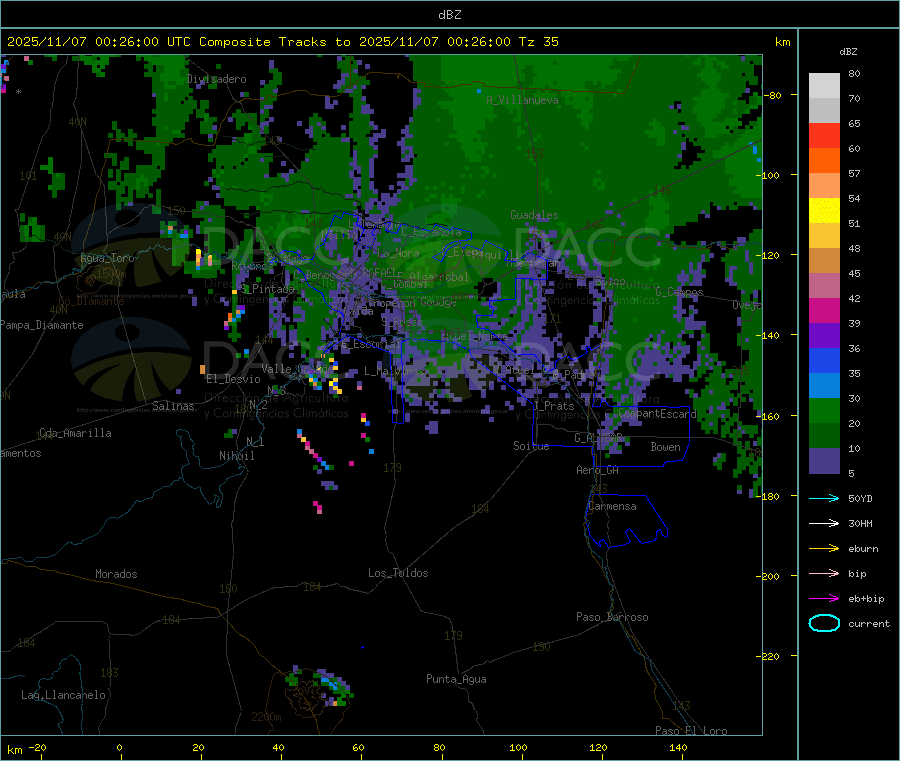Click the Morados place label

[117, 574]
